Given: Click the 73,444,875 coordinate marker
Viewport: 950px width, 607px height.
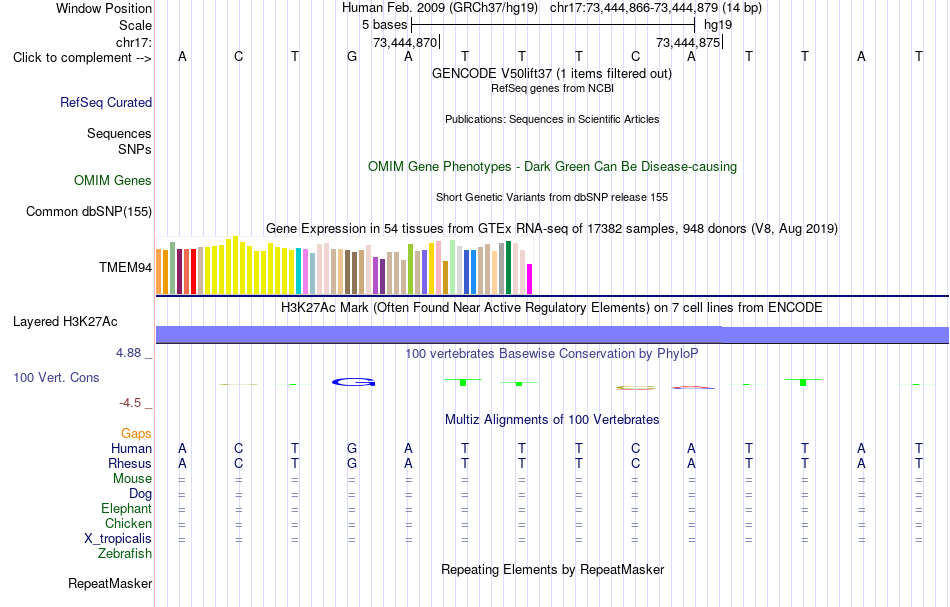Looking at the screenshot, I should [x=688, y=42].
